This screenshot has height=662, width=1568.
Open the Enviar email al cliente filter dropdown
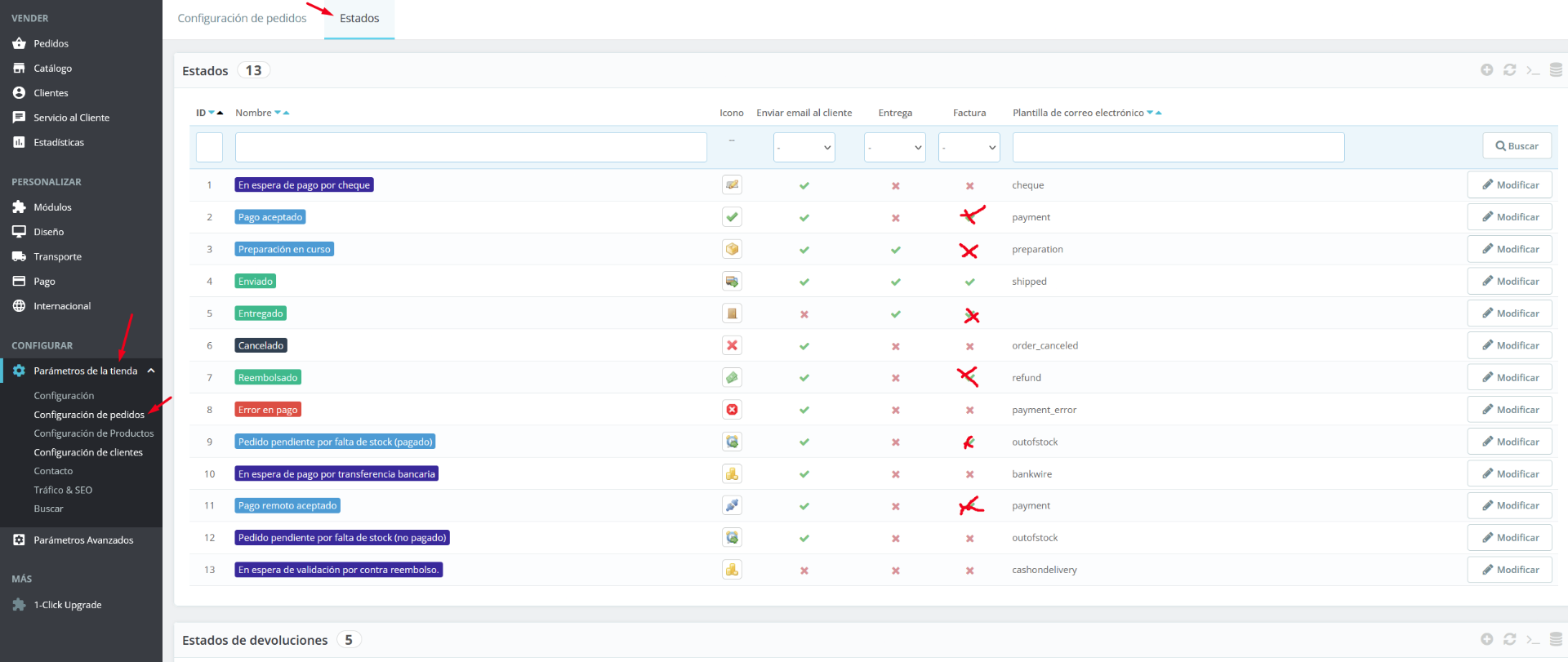(804, 148)
